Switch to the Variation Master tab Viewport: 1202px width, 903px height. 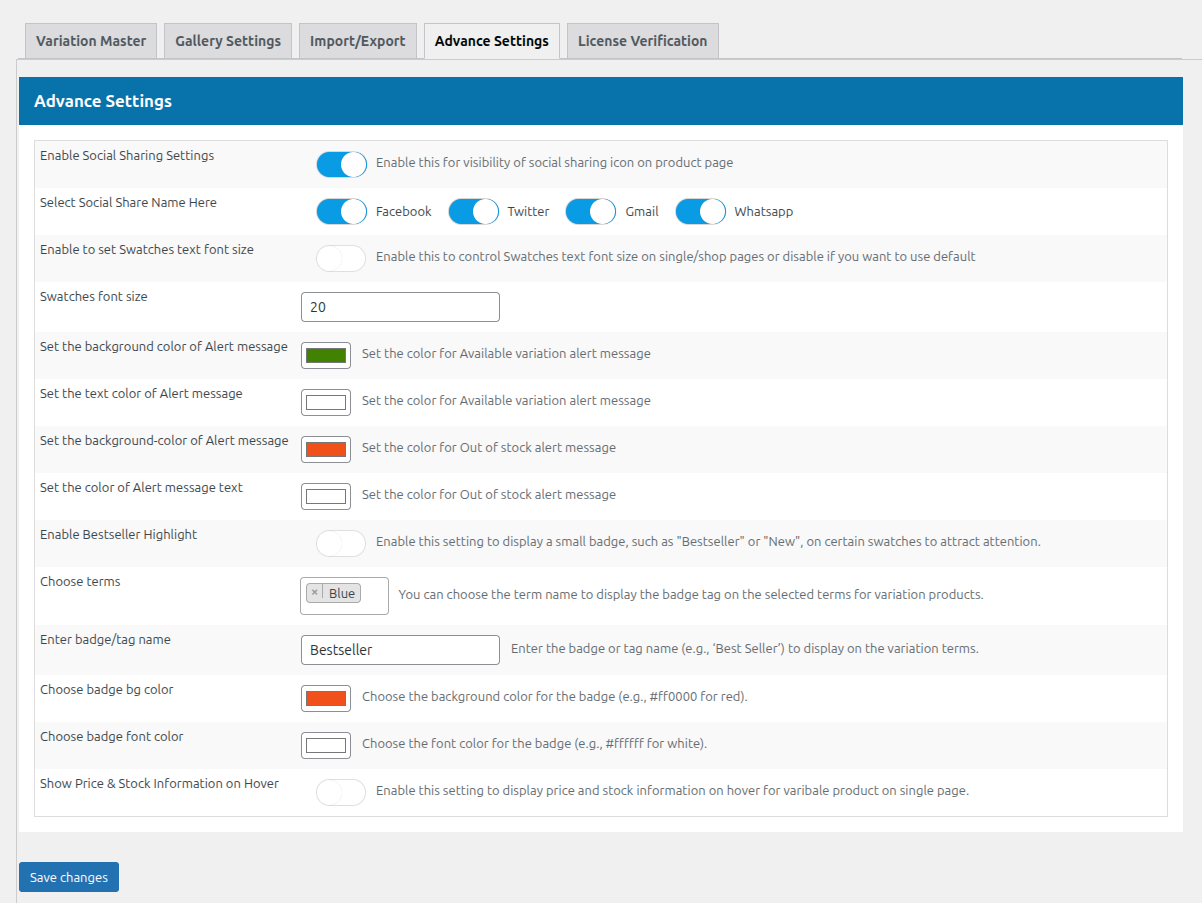(91, 41)
